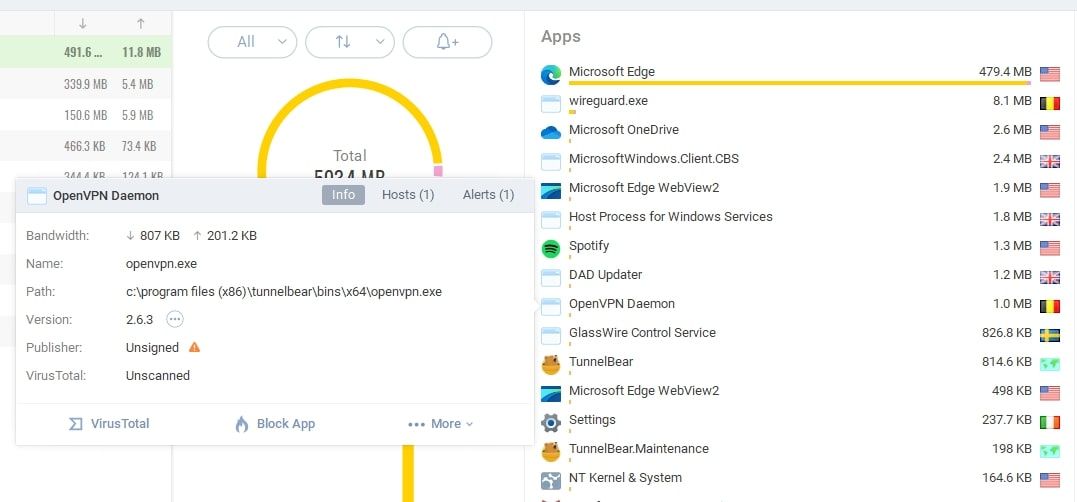Click the Belgium flag next to OpenVPN Daemon
The width and height of the screenshot is (1077, 502).
pos(1050,306)
